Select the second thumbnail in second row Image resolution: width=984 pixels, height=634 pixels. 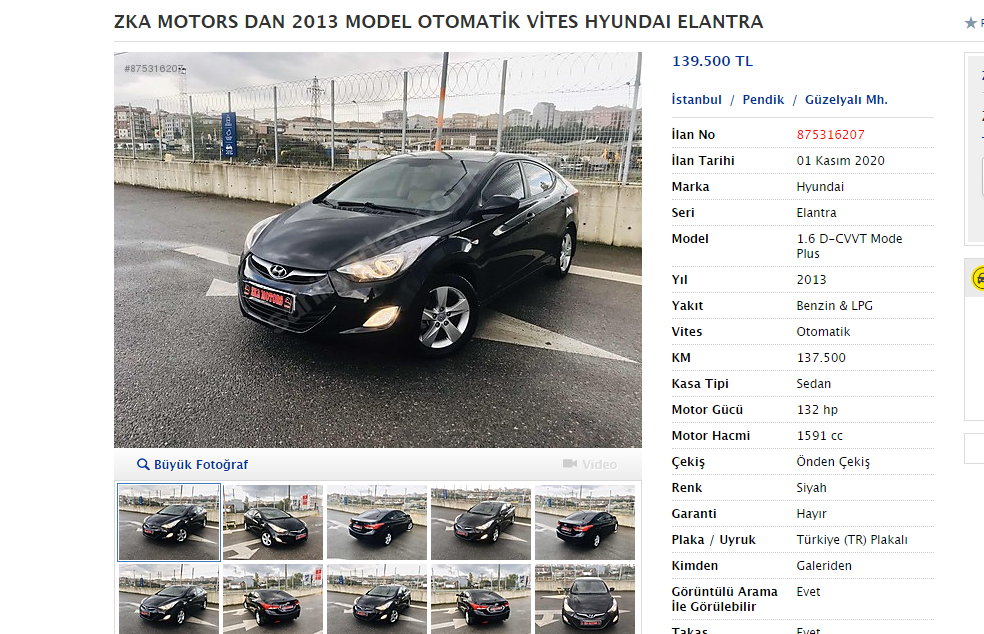click(273, 599)
